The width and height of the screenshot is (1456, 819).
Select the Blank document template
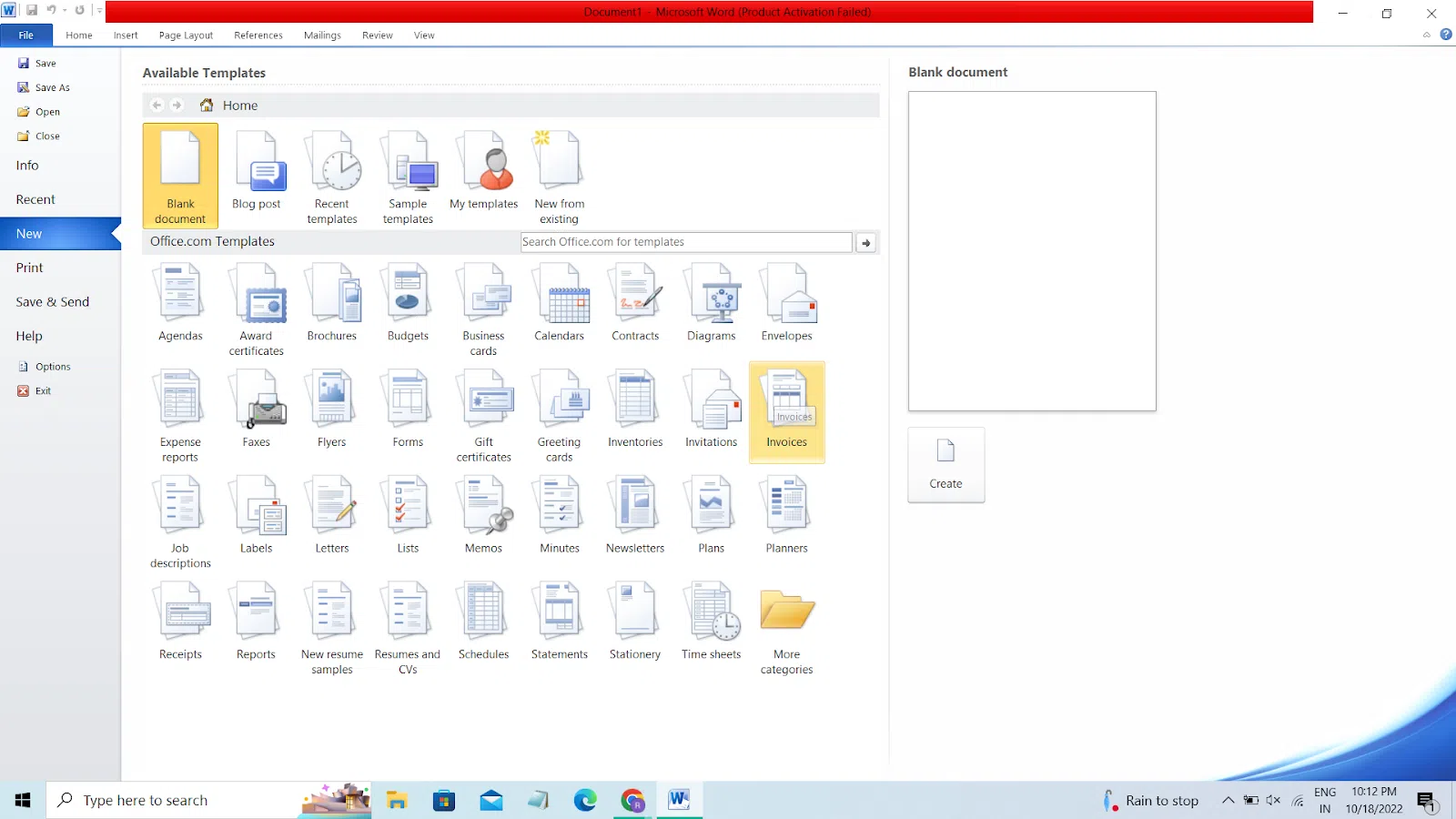click(x=180, y=176)
